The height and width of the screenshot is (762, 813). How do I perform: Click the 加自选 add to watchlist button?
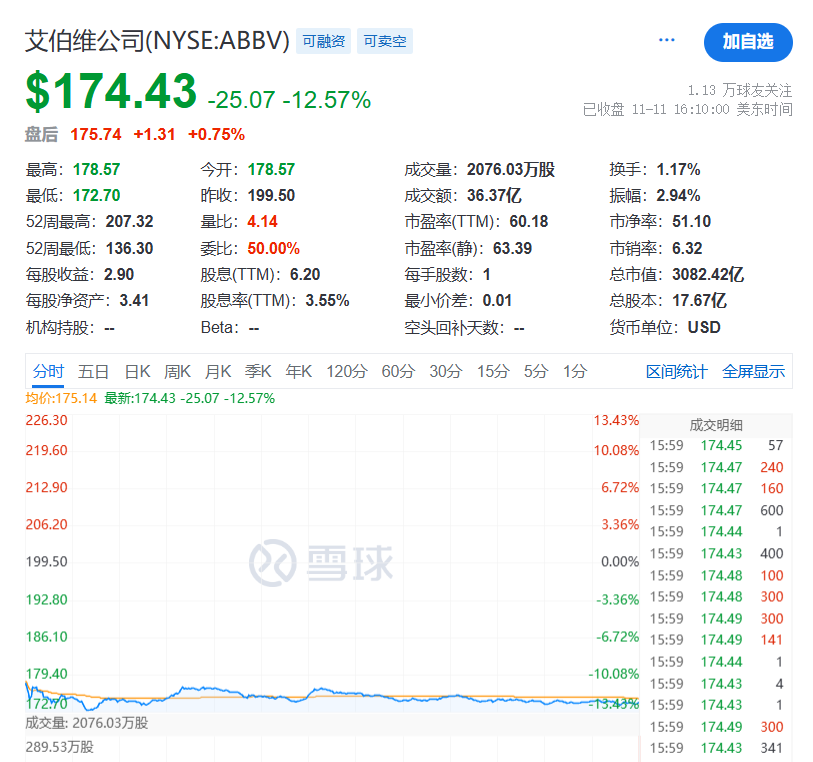click(x=748, y=42)
